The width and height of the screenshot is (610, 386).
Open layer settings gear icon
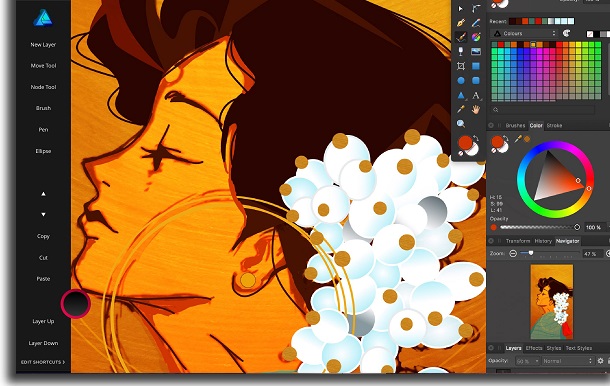(x=600, y=361)
